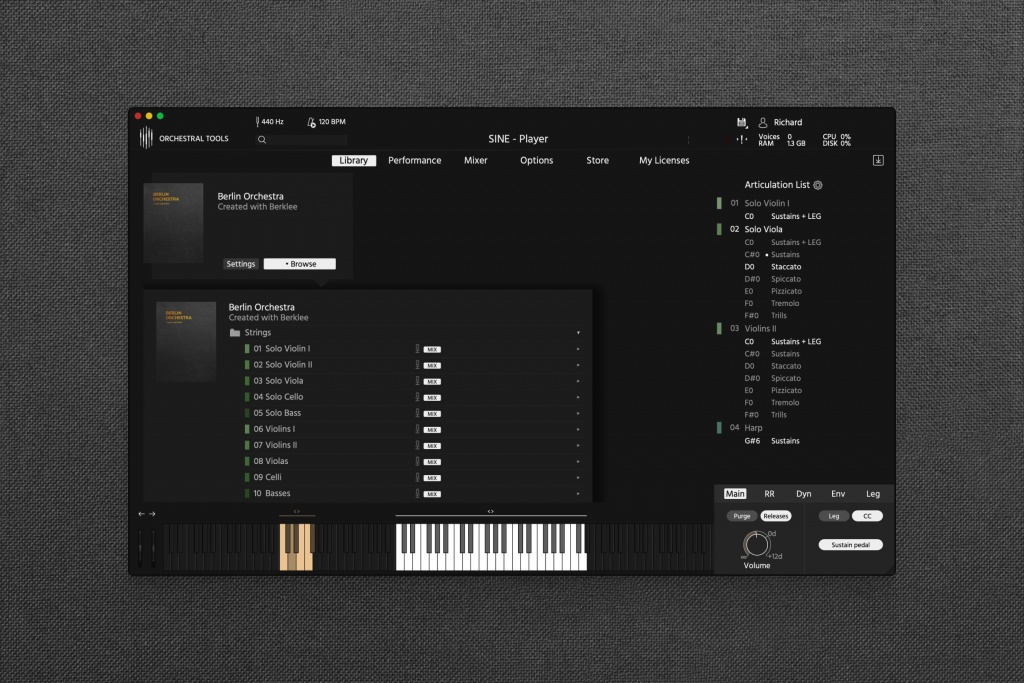Screen dimensions: 1024x683
Task: Click the keyboard shift right arrow
Action: point(152,514)
